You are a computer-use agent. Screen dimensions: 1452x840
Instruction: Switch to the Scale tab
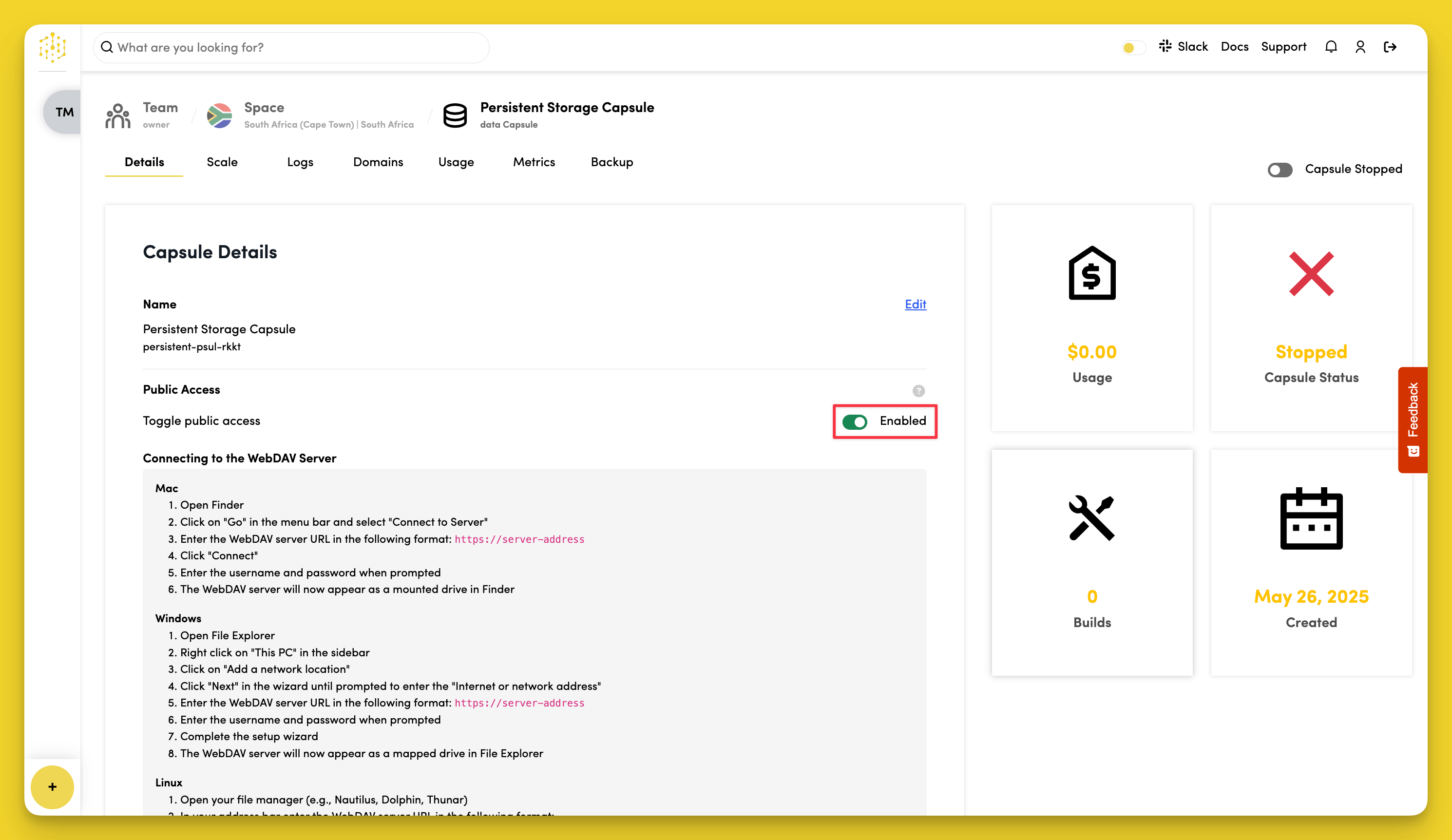pos(222,162)
